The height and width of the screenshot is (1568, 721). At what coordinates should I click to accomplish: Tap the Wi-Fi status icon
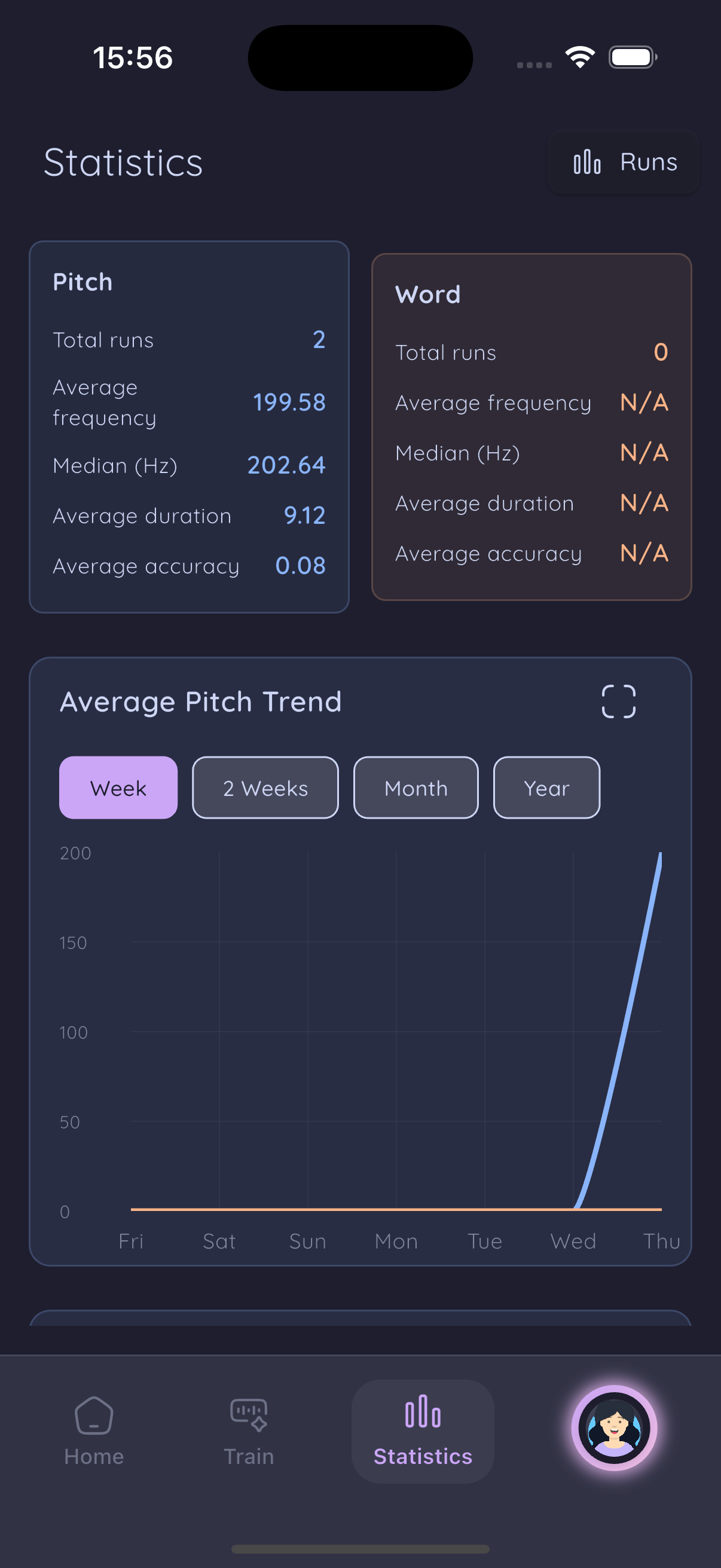[x=579, y=57]
